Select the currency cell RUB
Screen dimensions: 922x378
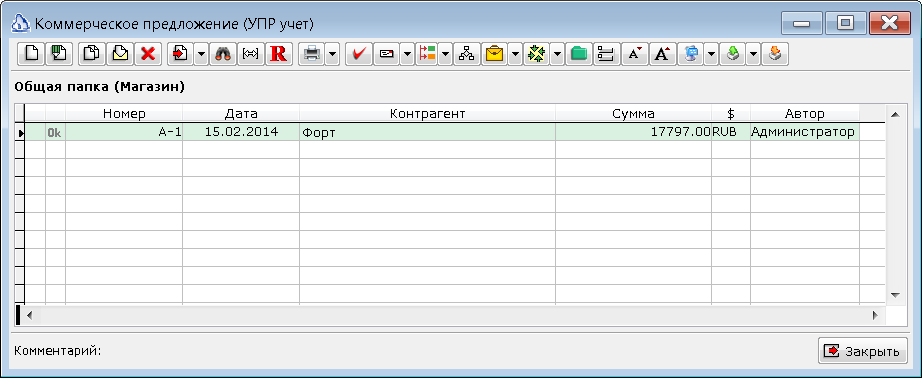pos(731,132)
